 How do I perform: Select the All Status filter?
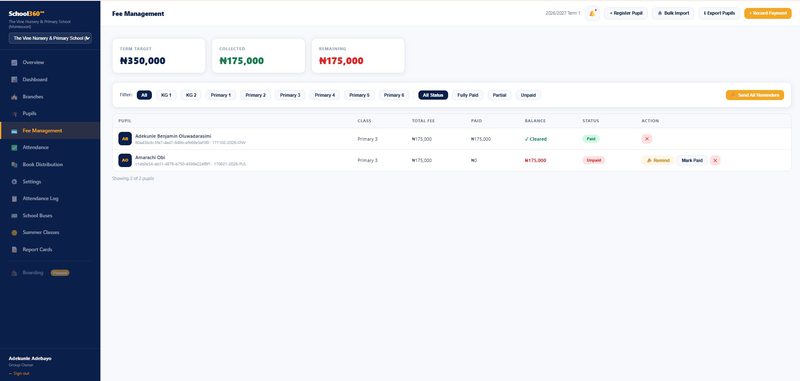point(433,95)
